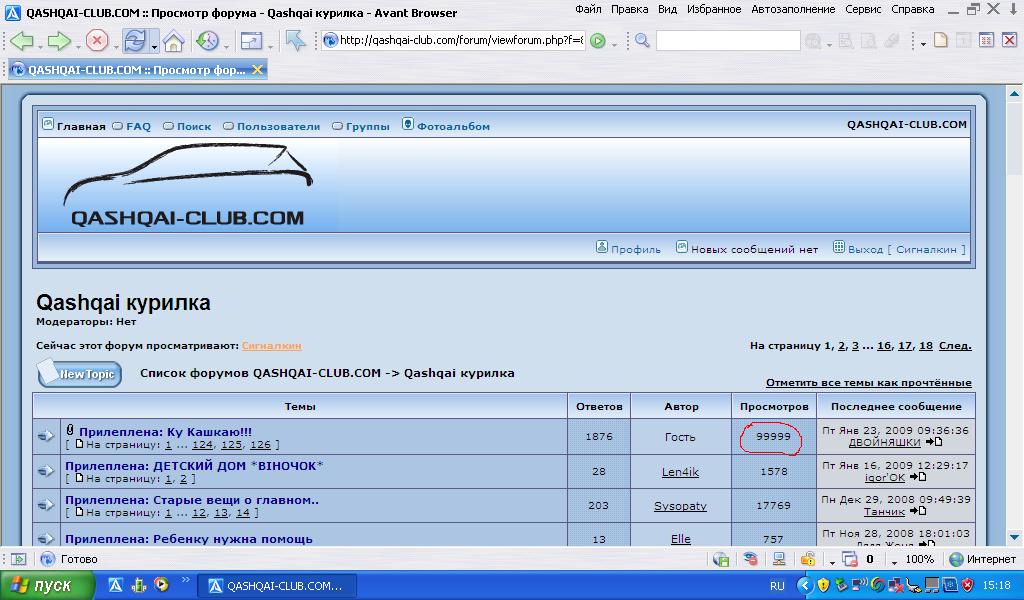The height and width of the screenshot is (600, 1024).
Task: Click the Windows пуск Start button
Action: [47, 585]
